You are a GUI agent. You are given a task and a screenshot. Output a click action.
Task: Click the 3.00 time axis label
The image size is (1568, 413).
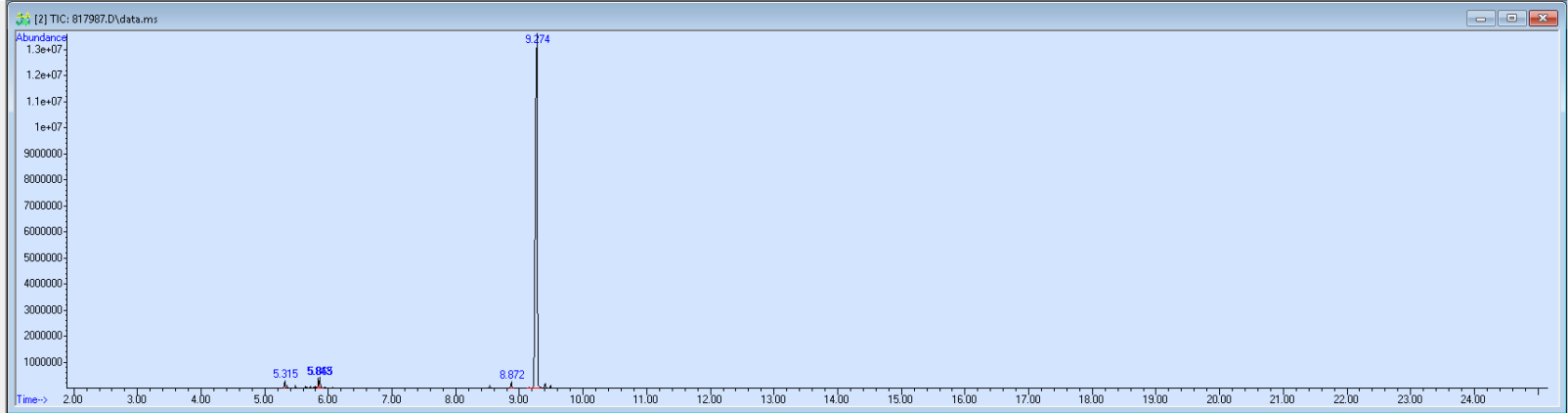coord(137,399)
